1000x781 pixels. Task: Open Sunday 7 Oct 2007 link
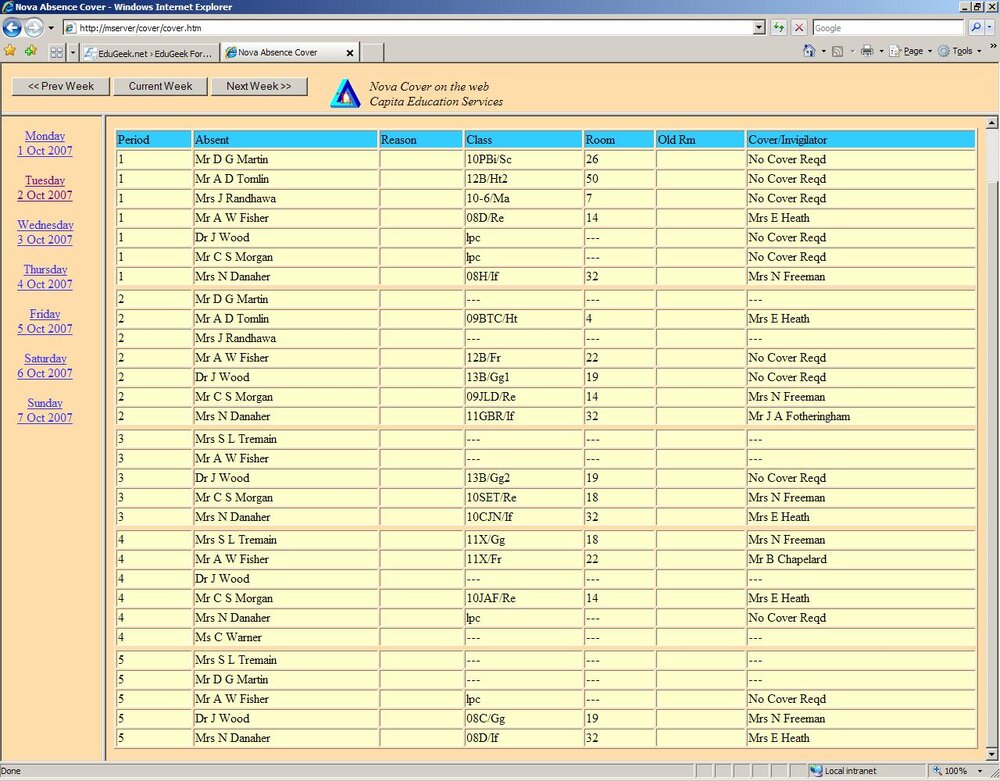[45, 411]
